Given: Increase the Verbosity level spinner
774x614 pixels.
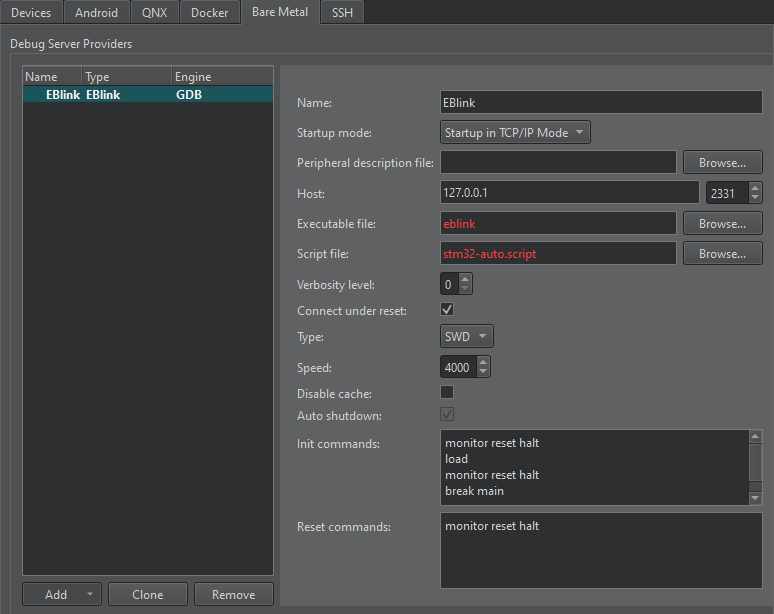Looking at the screenshot, I should (465, 280).
